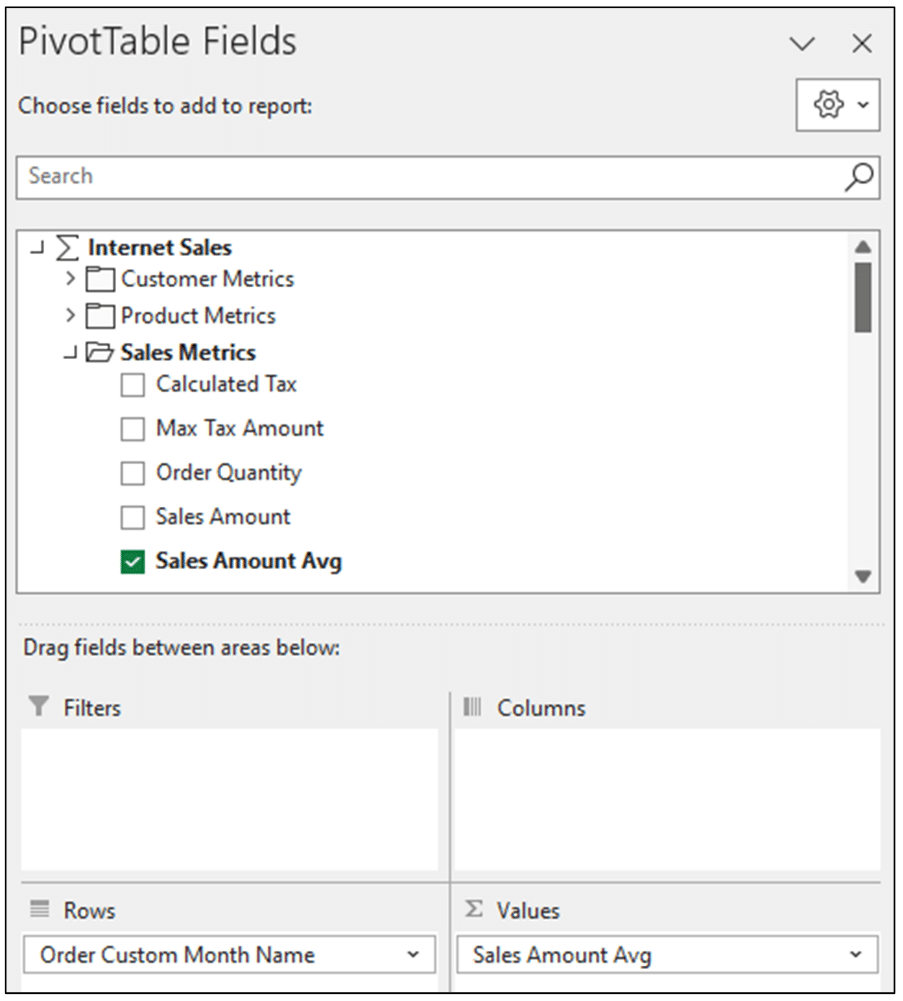Click the Product Metrics folder icon
The width and height of the screenshot is (903, 1001).
tap(100, 315)
